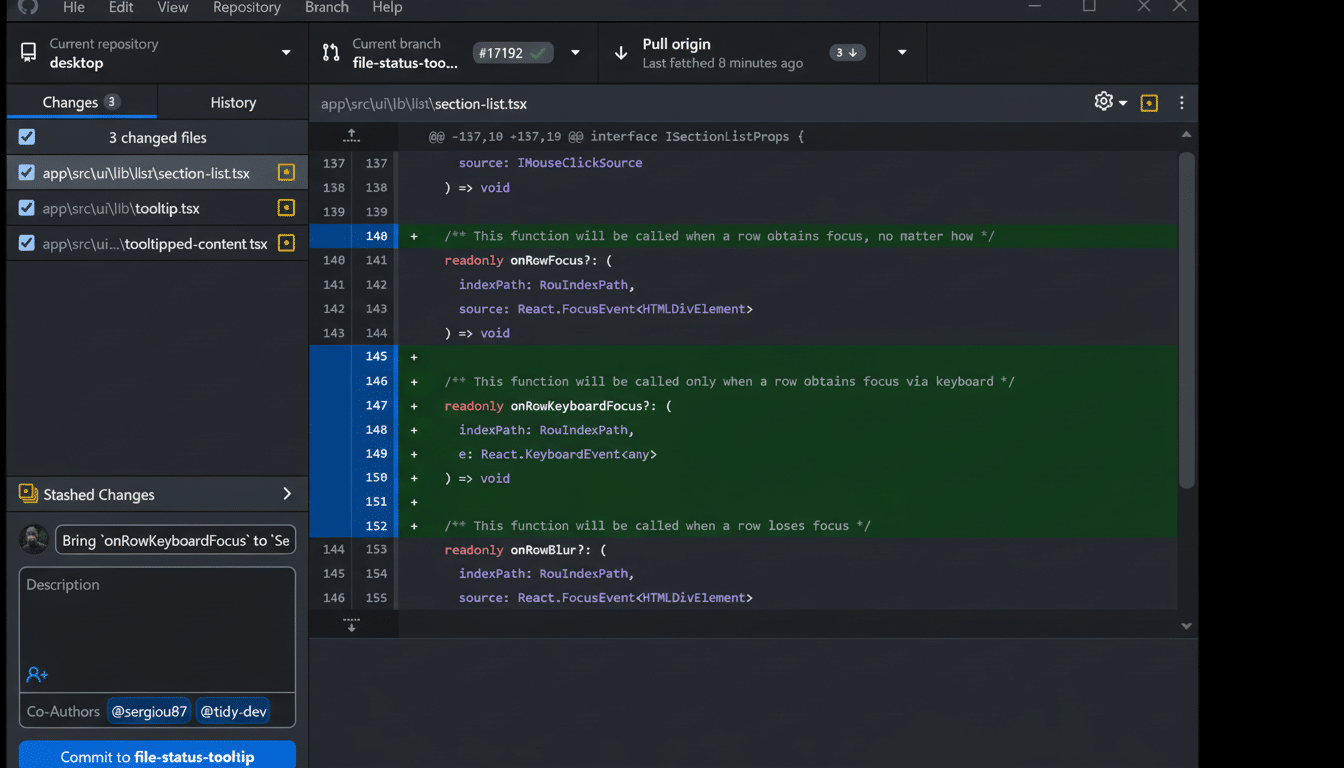Click the @tidy-dev co-author chip
1344x768 pixels.
(x=233, y=711)
